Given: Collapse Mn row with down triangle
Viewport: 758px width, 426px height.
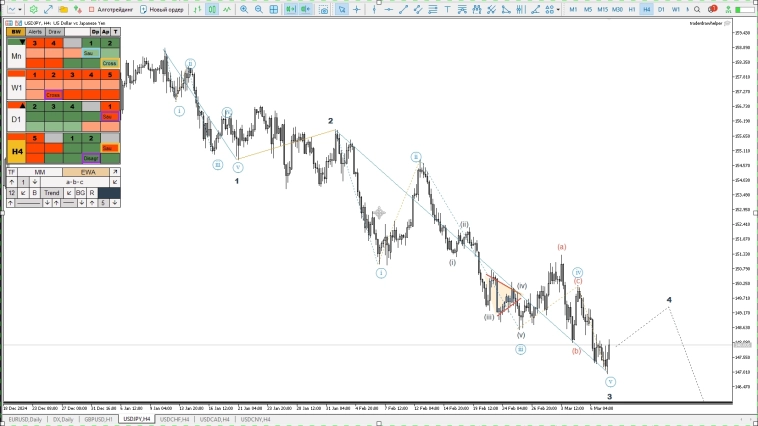Looking at the screenshot, I should [x=22, y=42].
